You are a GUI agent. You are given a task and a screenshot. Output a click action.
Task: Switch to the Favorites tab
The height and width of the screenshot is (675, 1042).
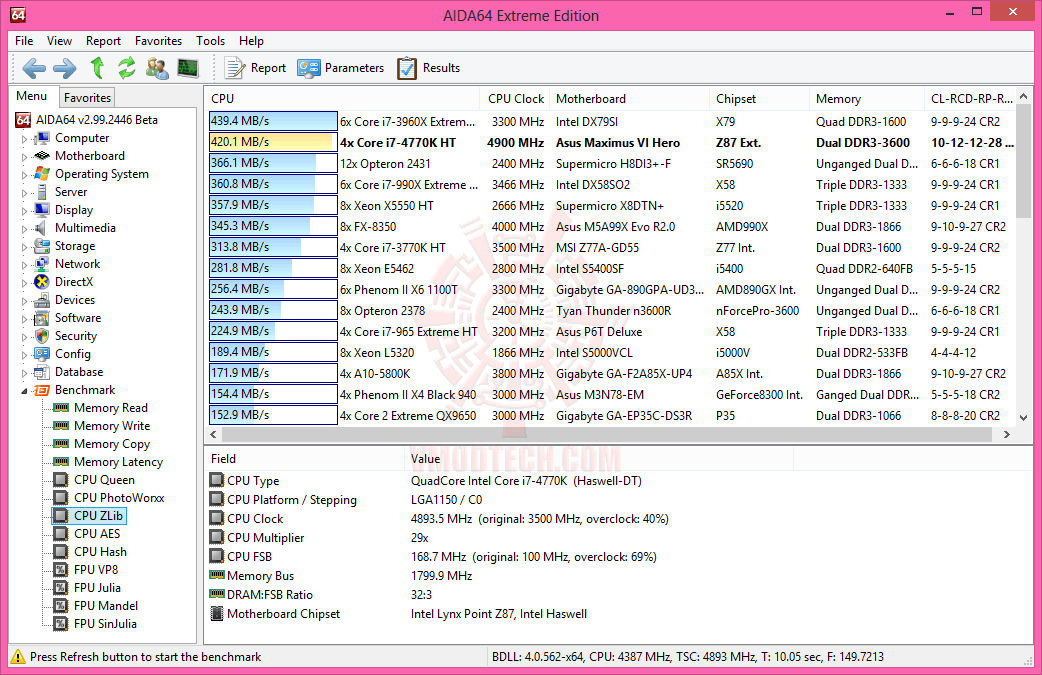(87, 98)
